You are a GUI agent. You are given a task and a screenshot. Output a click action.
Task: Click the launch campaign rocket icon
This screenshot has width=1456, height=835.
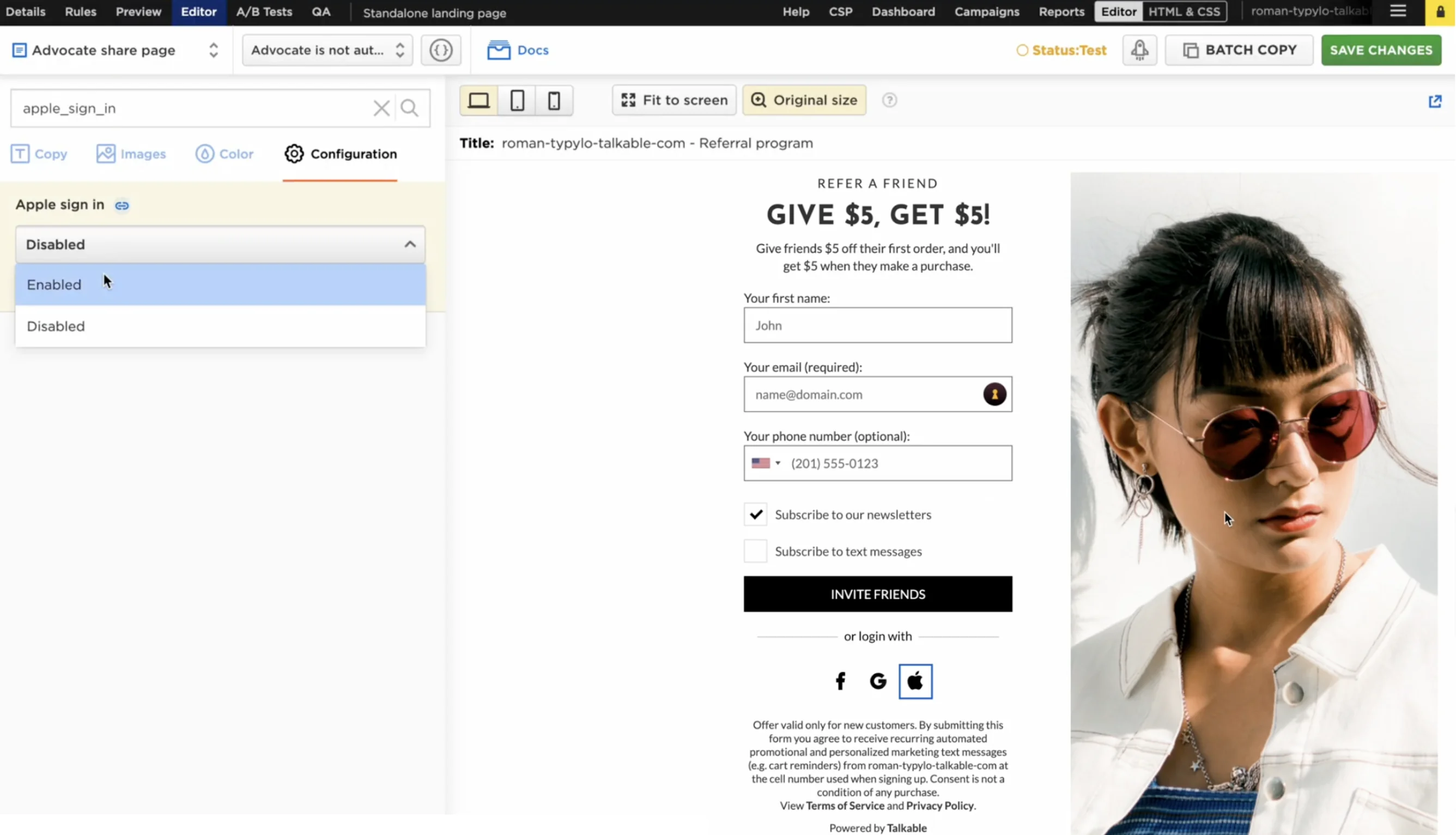(1139, 50)
